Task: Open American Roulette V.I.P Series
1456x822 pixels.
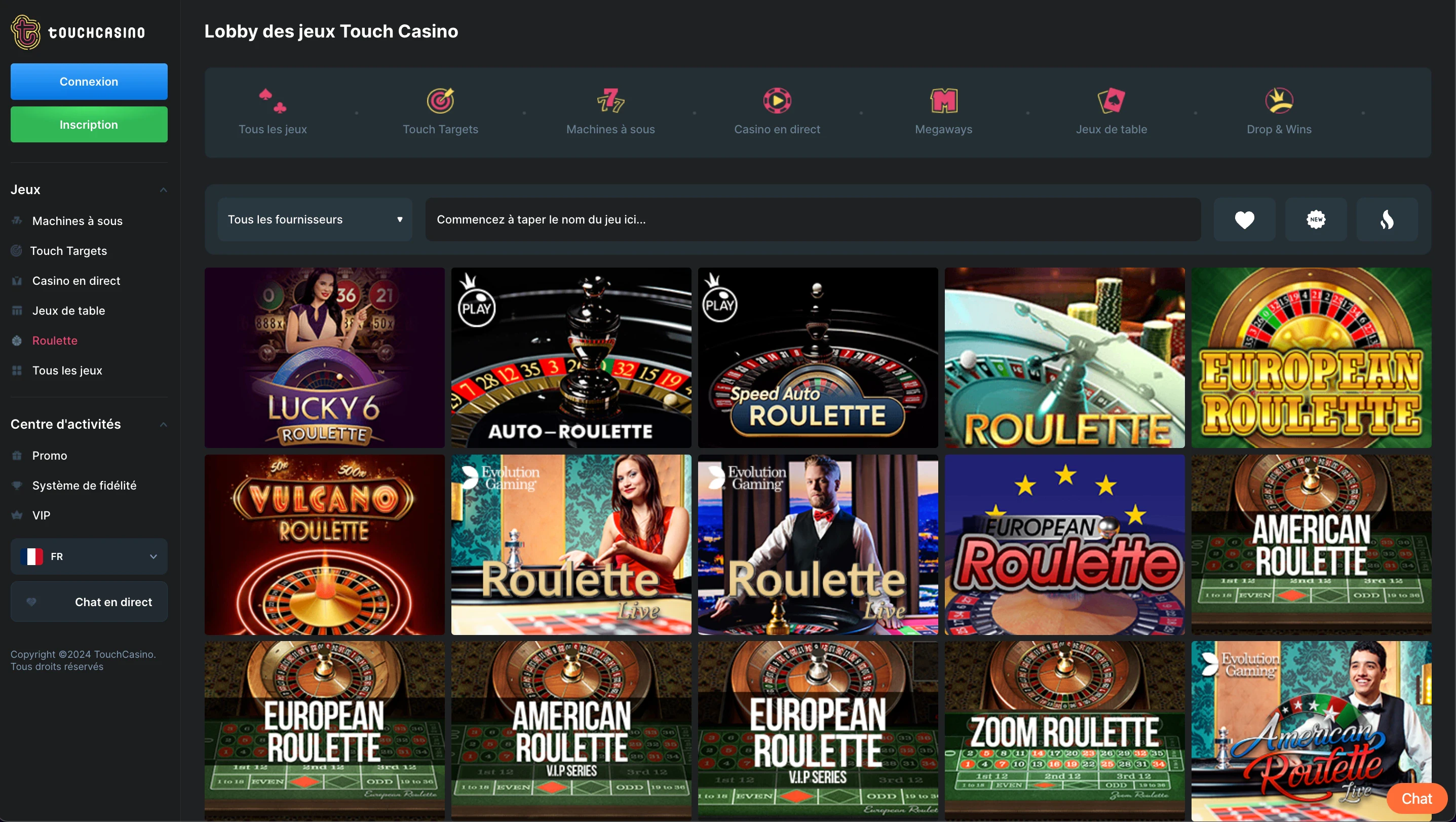Action: [571, 731]
